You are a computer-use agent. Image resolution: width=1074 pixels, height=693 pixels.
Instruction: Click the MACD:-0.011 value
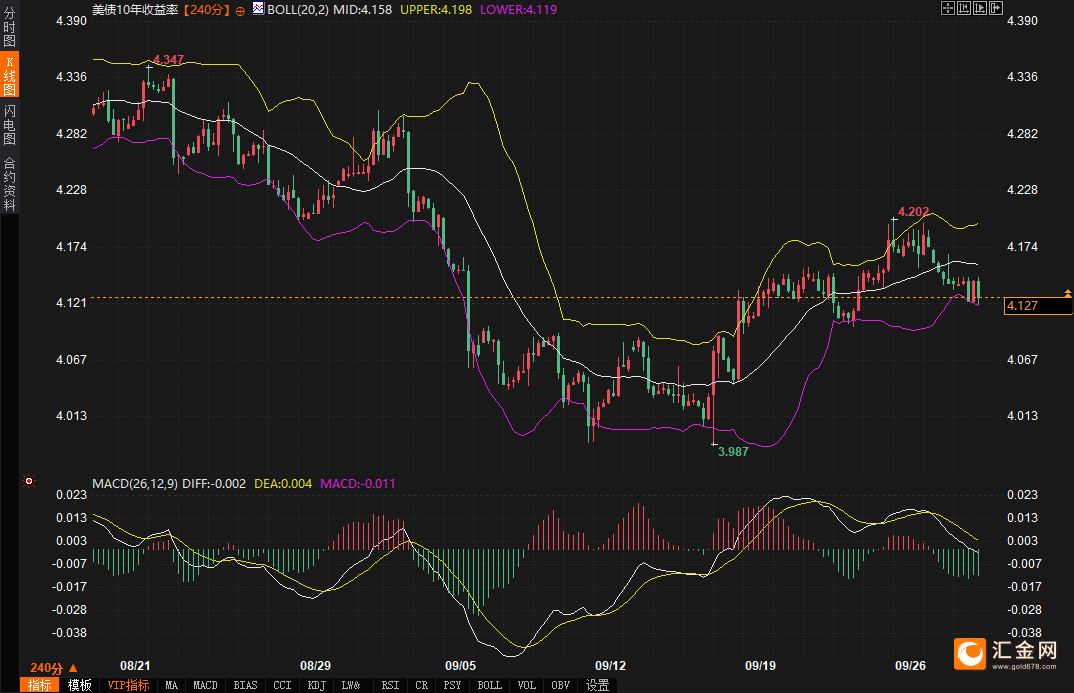(358, 483)
